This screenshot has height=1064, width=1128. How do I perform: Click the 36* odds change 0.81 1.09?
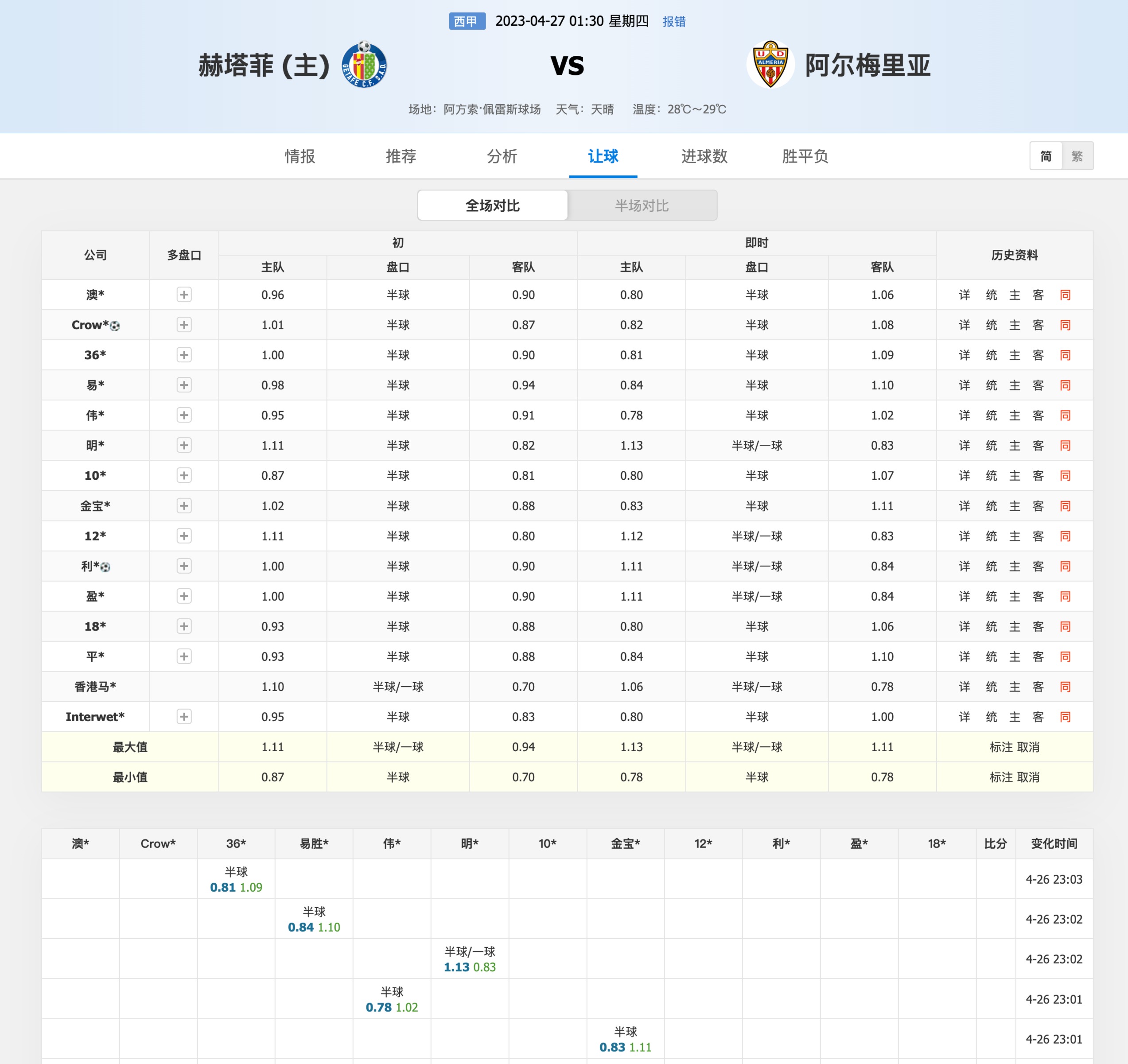(x=236, y=887)
